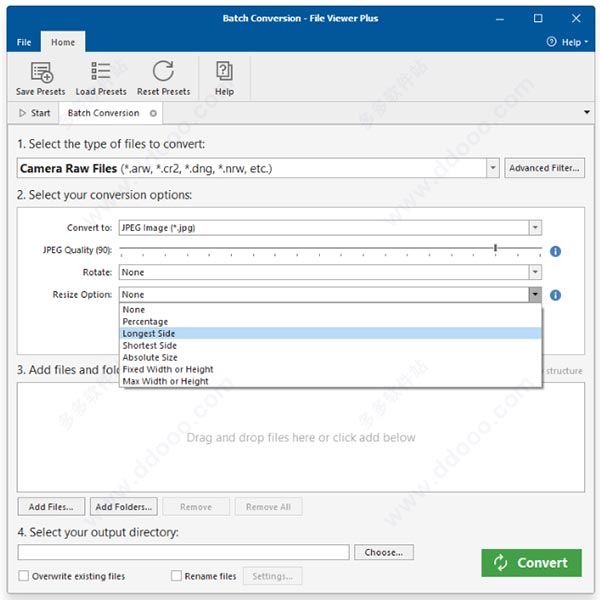Collapse the Resize Option dropdown arrow

pos(535,294)
